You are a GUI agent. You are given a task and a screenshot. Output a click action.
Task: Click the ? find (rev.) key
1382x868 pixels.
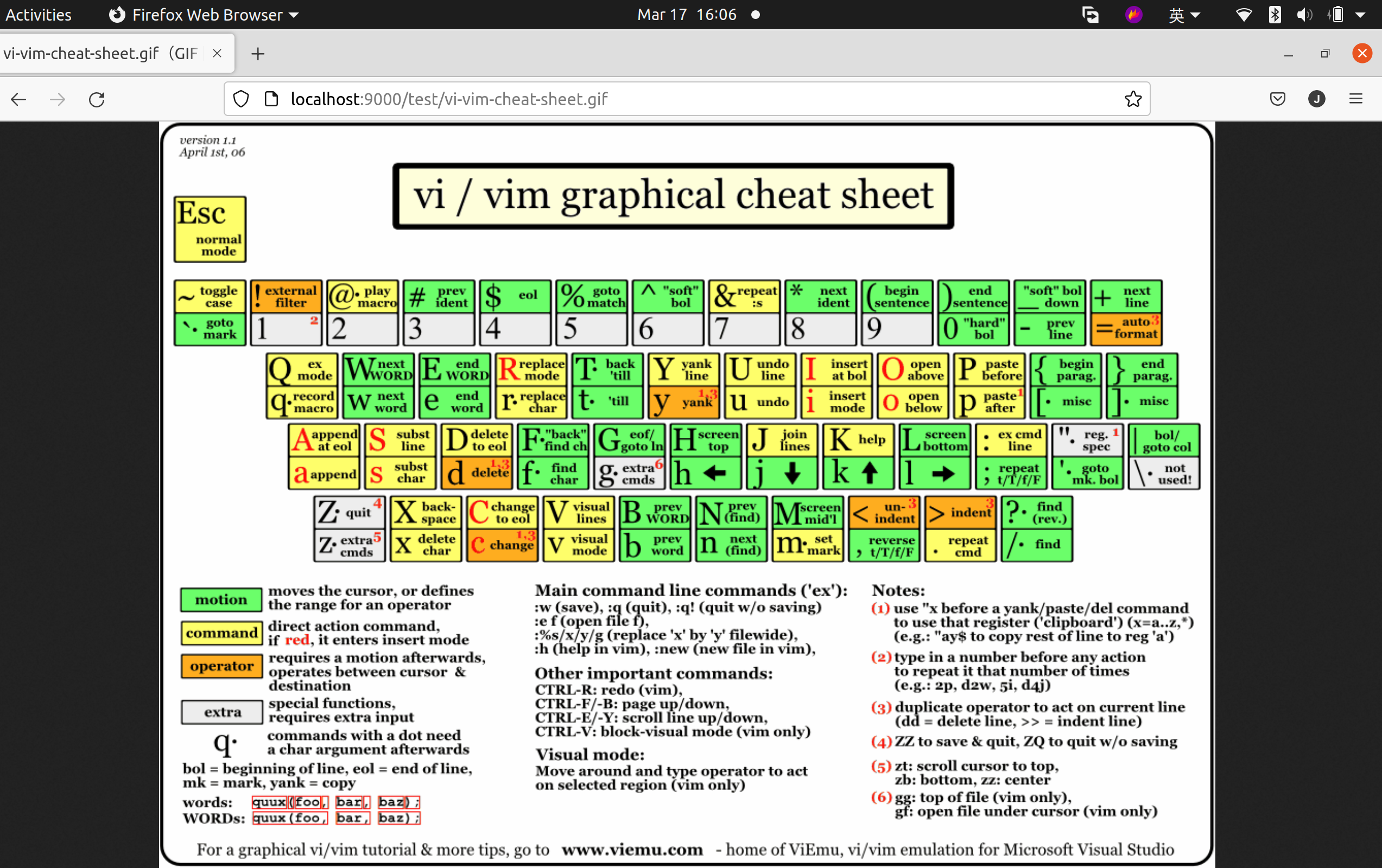click(1037, 511)
